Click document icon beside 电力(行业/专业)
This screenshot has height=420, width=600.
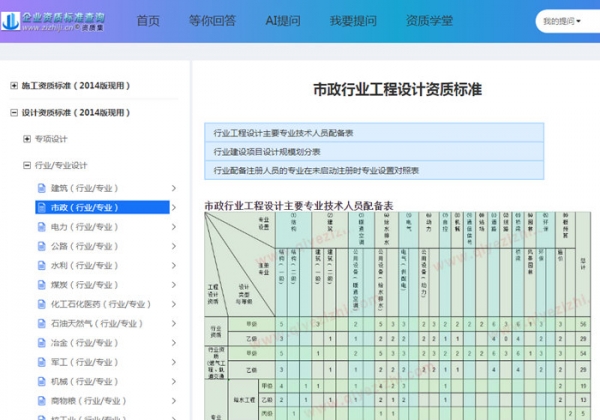(x=41, y=227)
